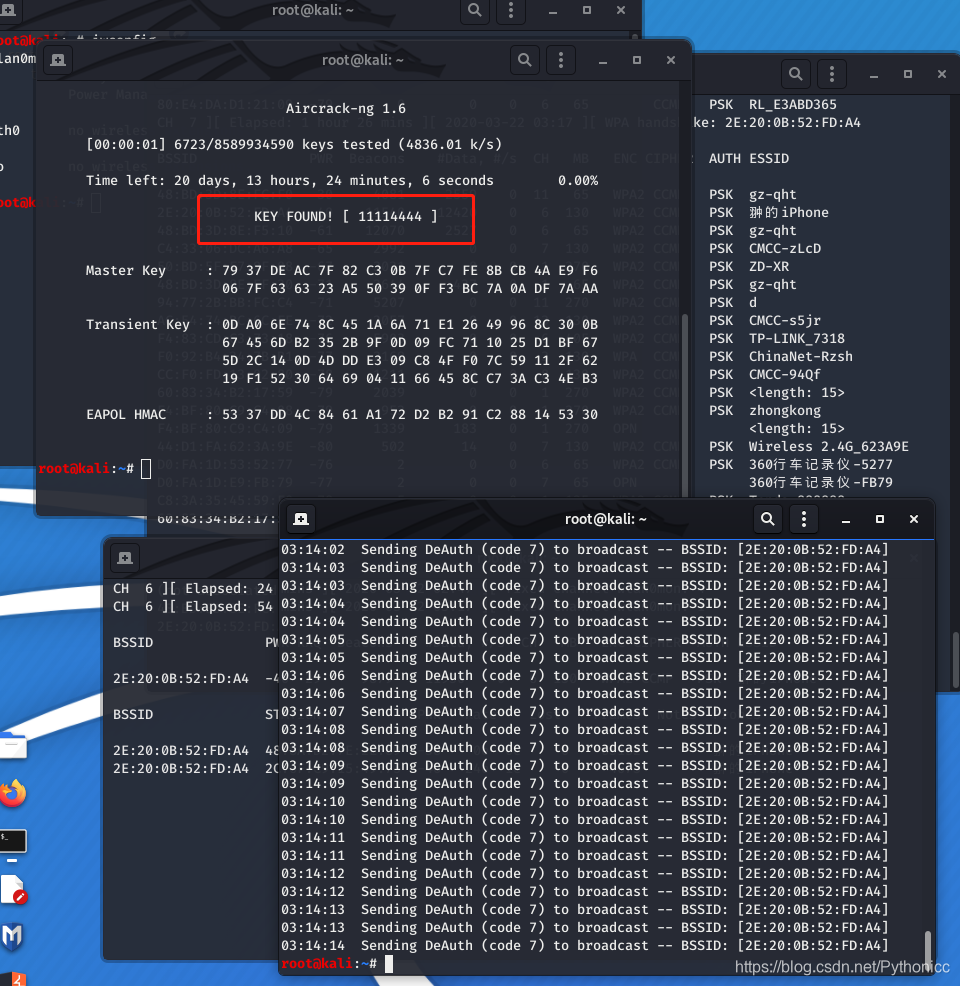Open search in the ESSID list terminal window
The image size is (960, 986).
(x=795, y=74)
